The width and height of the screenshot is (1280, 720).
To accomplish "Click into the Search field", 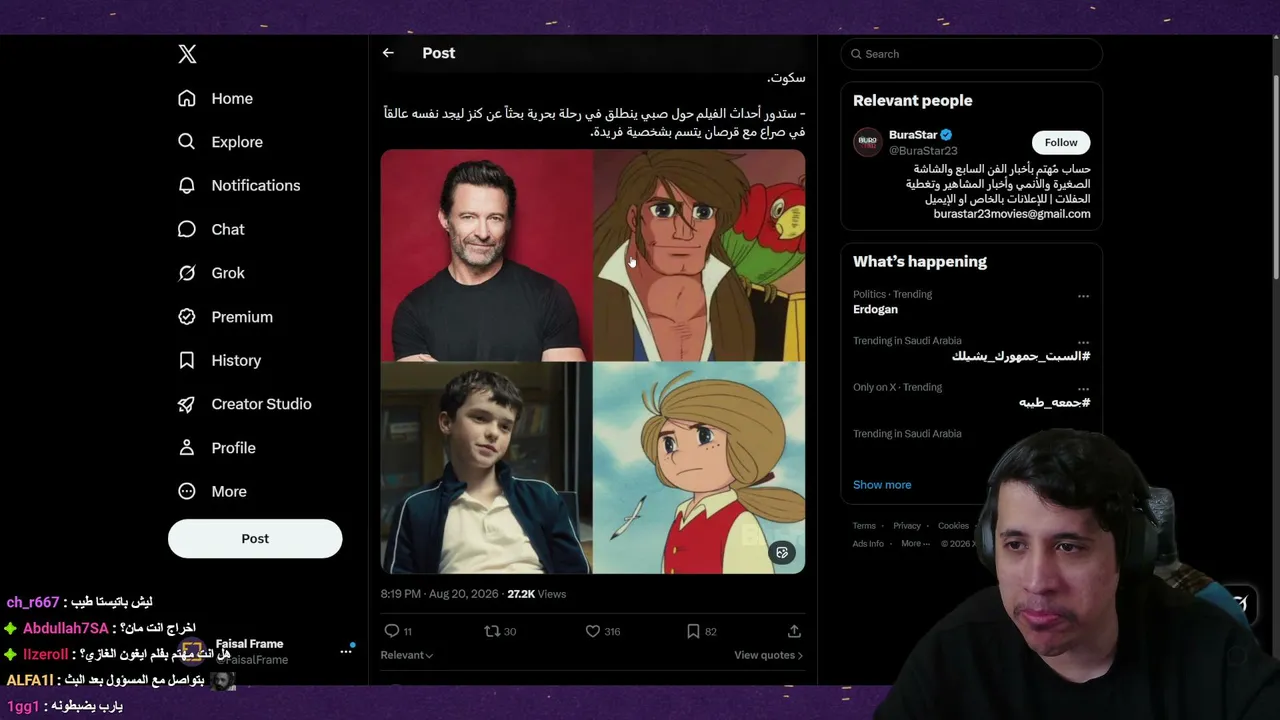I will pos(972,54).
